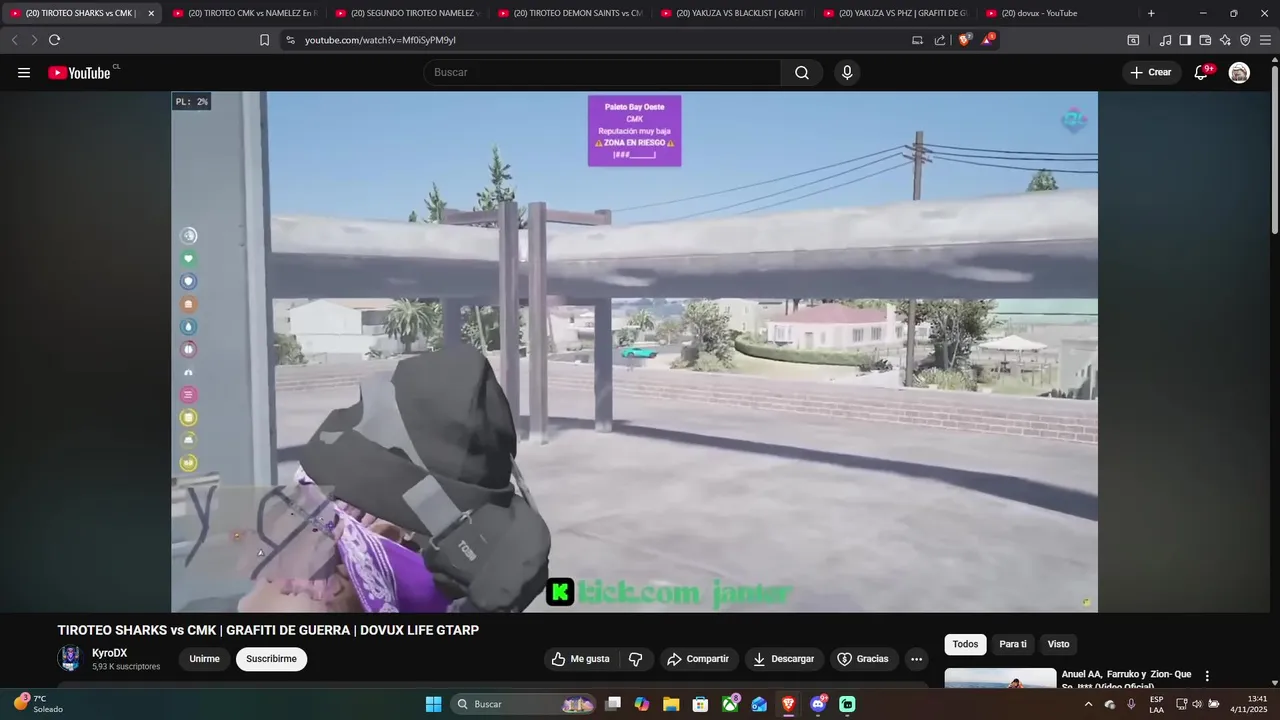This screenshot has width=1280, height=720.
Task: Close the TIROTEO SHARKS vs CMK tab
Action: pos(151,13)
